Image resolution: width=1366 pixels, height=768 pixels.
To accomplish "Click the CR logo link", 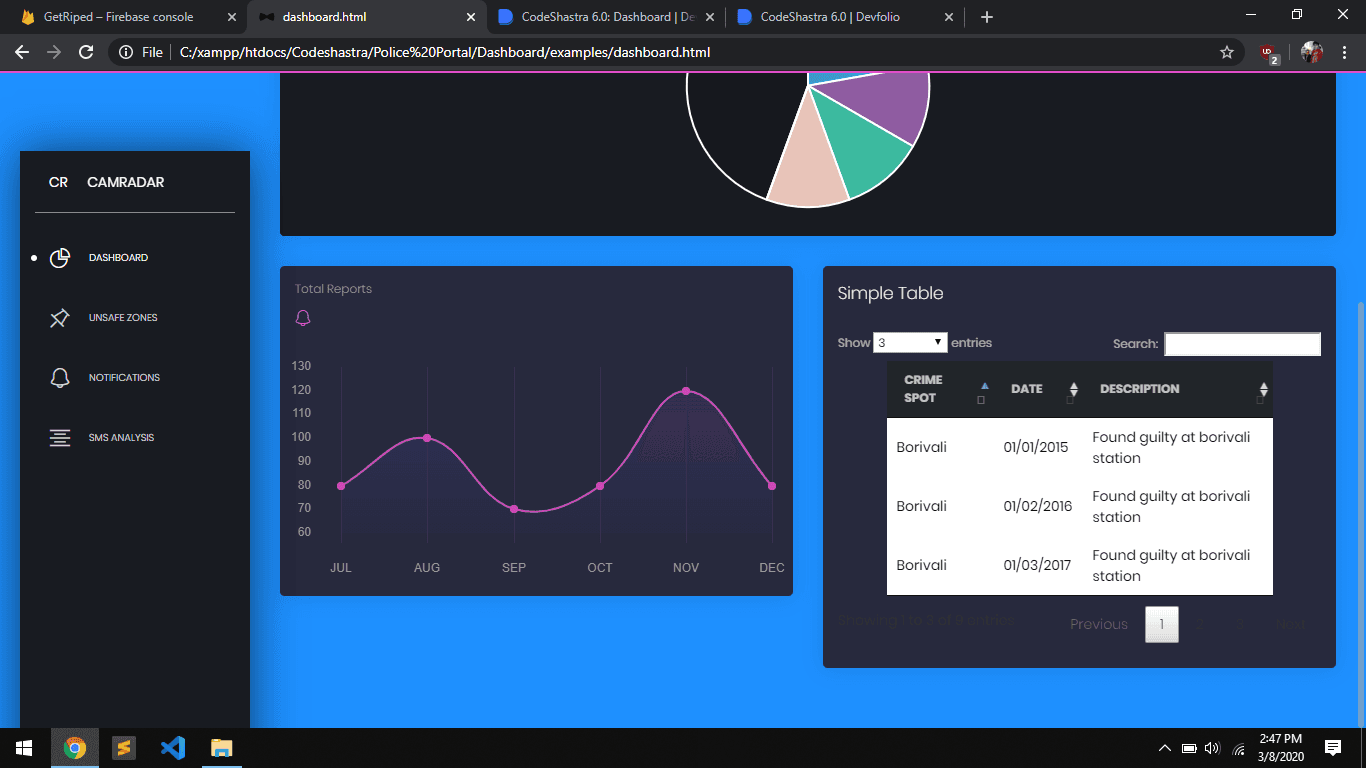I will [x=58, y=182].
